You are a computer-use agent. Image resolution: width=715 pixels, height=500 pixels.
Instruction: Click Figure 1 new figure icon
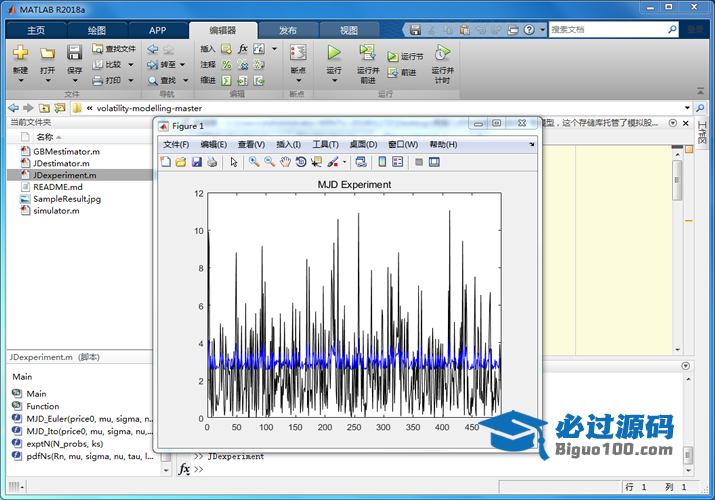tap(166, 162)
